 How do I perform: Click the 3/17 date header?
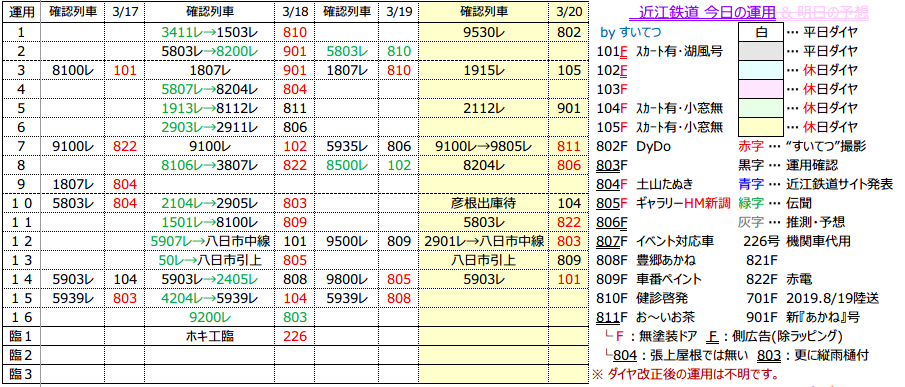pos(124,13)
